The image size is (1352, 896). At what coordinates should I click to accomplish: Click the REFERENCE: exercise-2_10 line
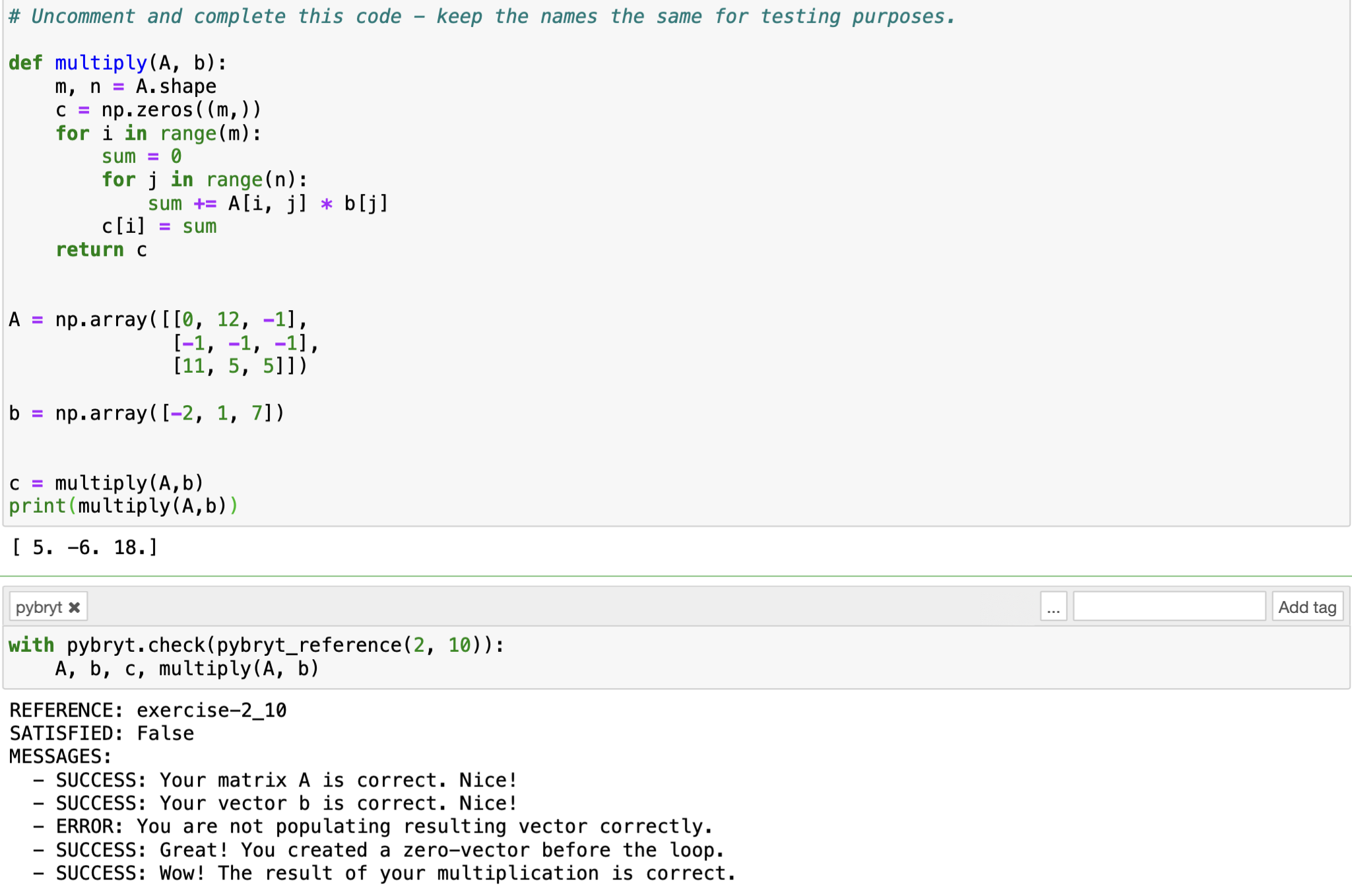pyautogui.click(x=145, y=710)
